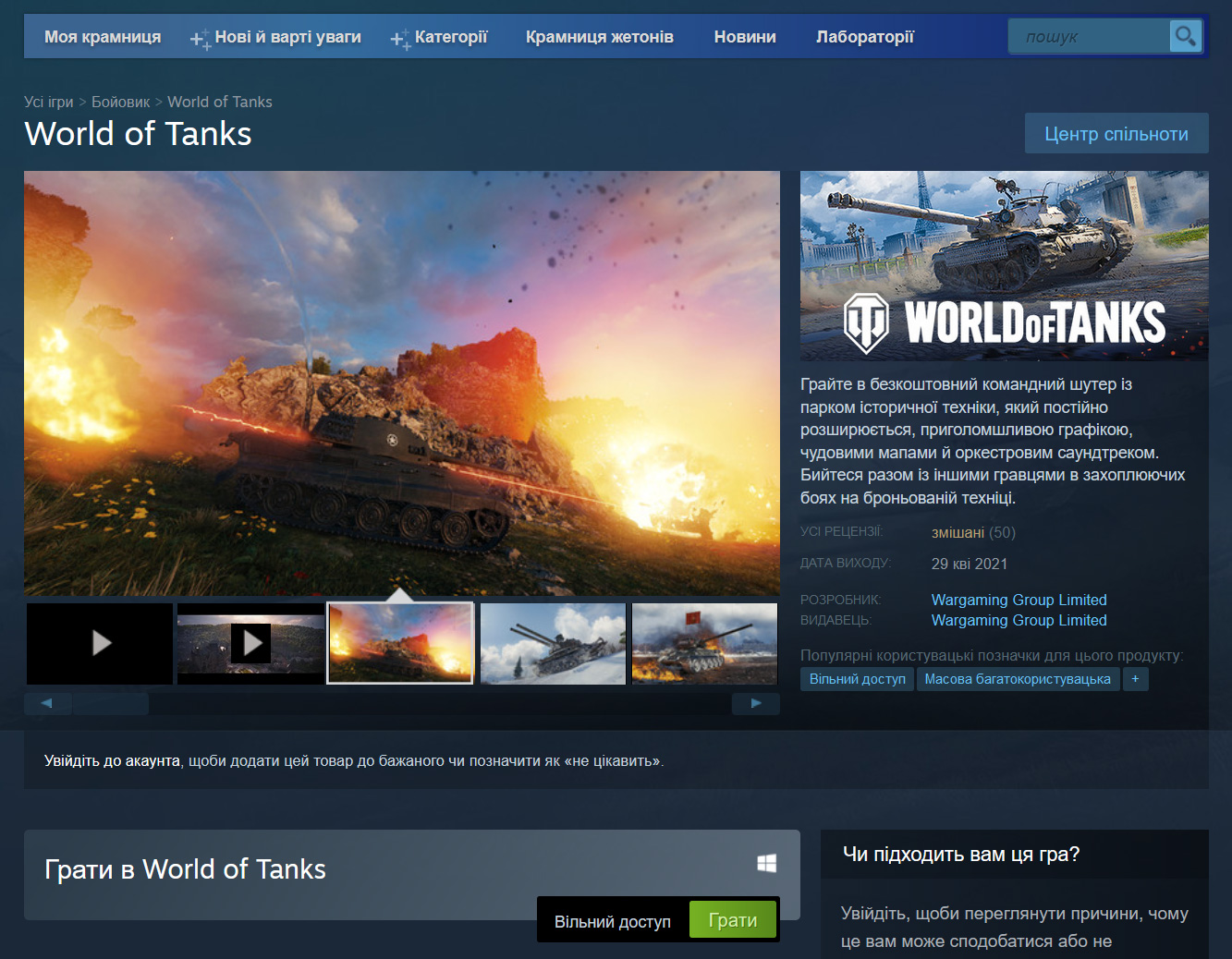The height and width of the screenshot is (959, 1232).
Task: Click the World of Tanks header logo image
Action: click(x=1005, y=266)
